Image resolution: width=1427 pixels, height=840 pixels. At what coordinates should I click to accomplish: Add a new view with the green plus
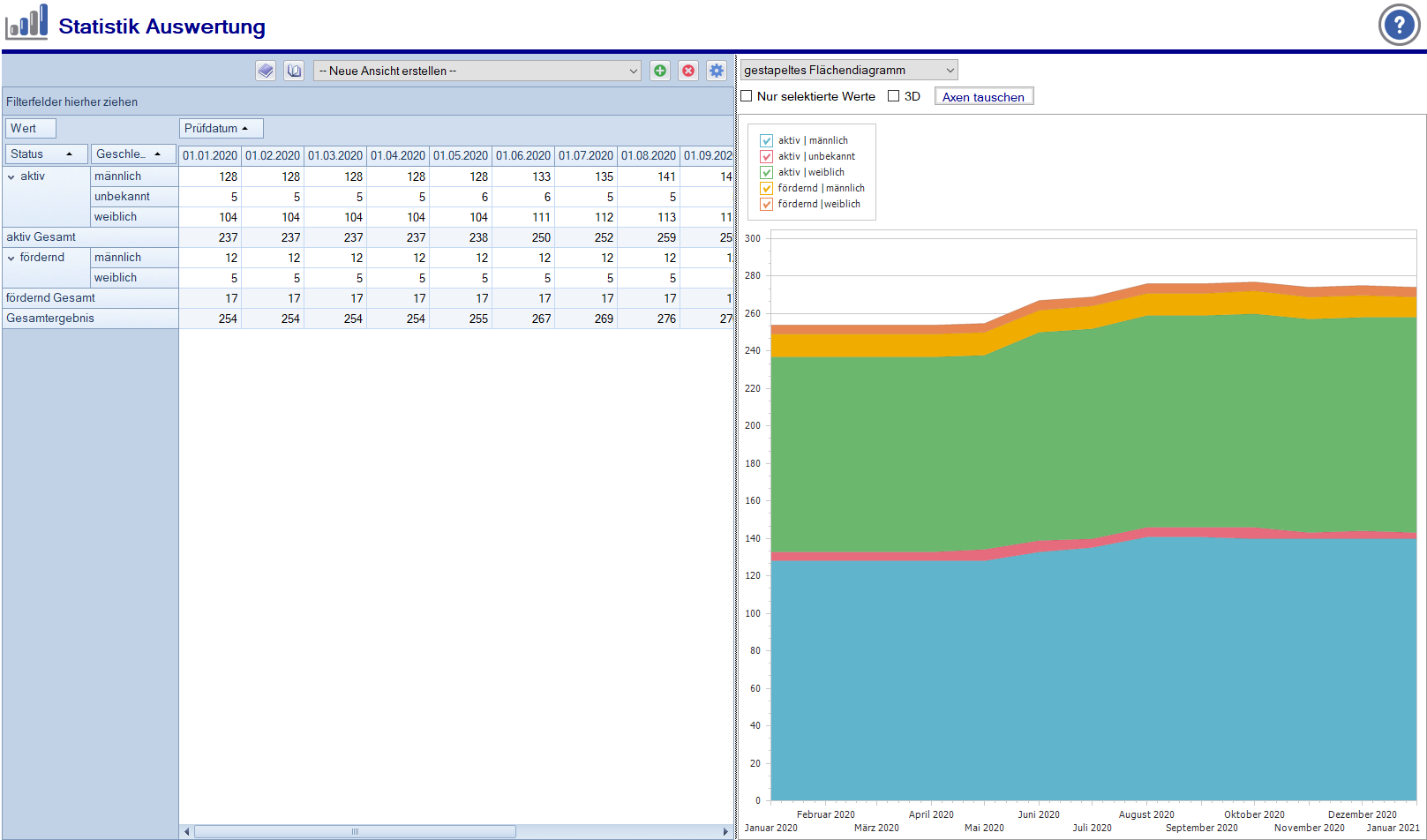point(660,71)
